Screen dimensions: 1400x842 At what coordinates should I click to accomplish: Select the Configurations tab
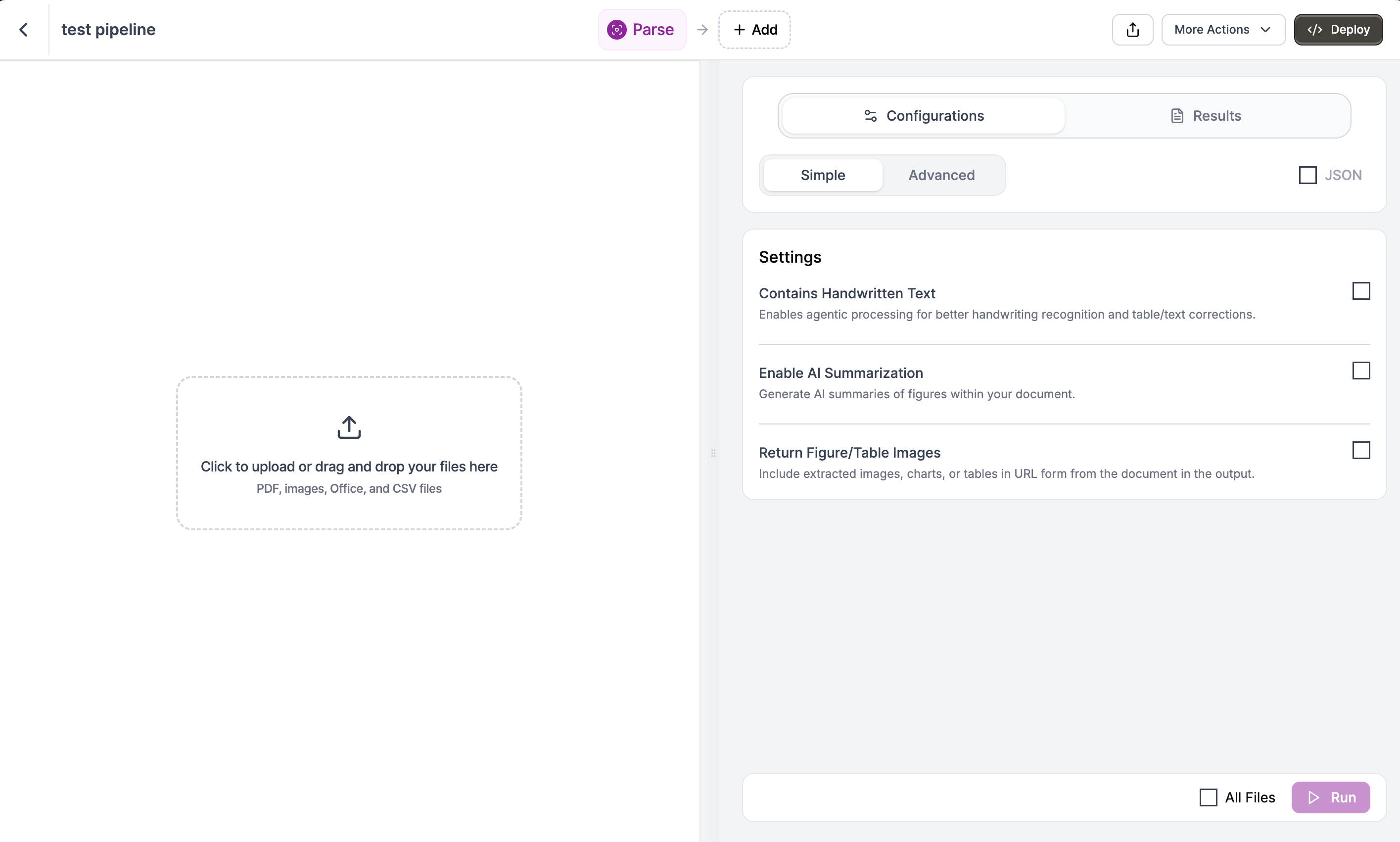922,115
